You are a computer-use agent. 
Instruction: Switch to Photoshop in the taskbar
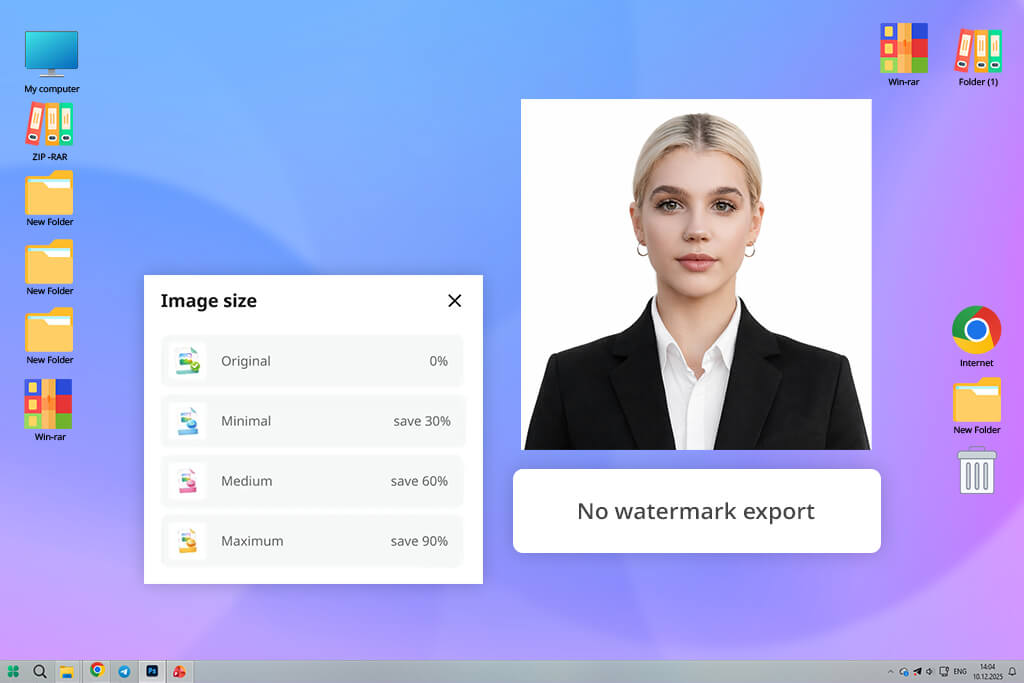[152, 671]
